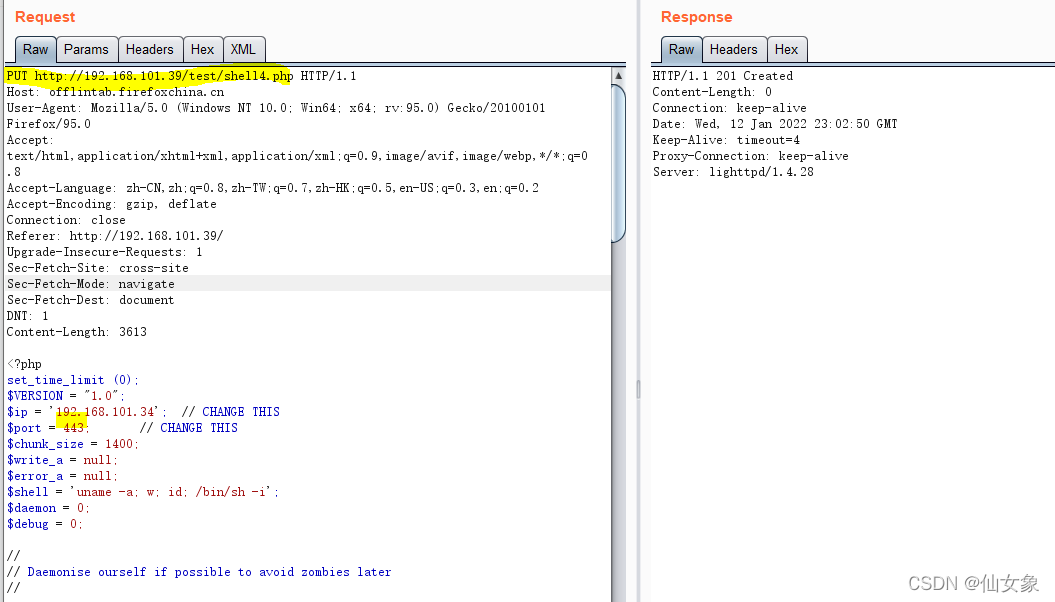Image resolution: width=1055 pixels, height=602 pixels.
Task: Click the Sec-Fetch-Mode: navigate line
Action: 91,284
